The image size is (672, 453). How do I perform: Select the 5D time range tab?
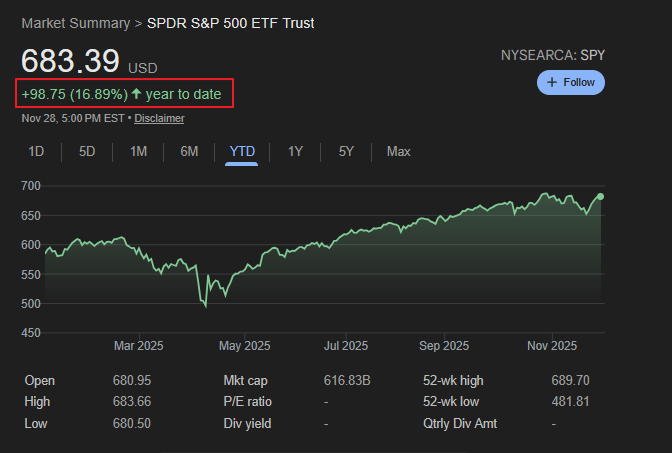87,151
